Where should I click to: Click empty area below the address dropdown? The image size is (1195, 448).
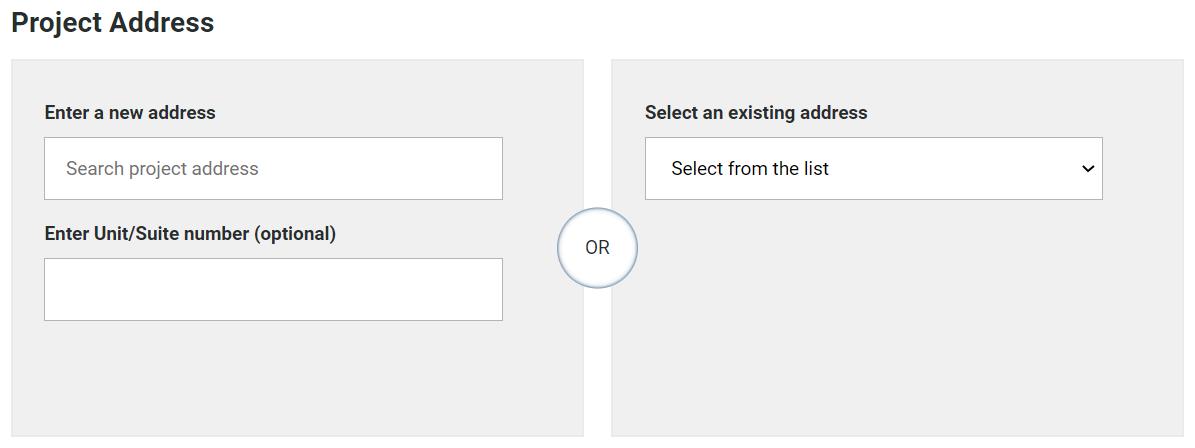[x=873, y=320]
